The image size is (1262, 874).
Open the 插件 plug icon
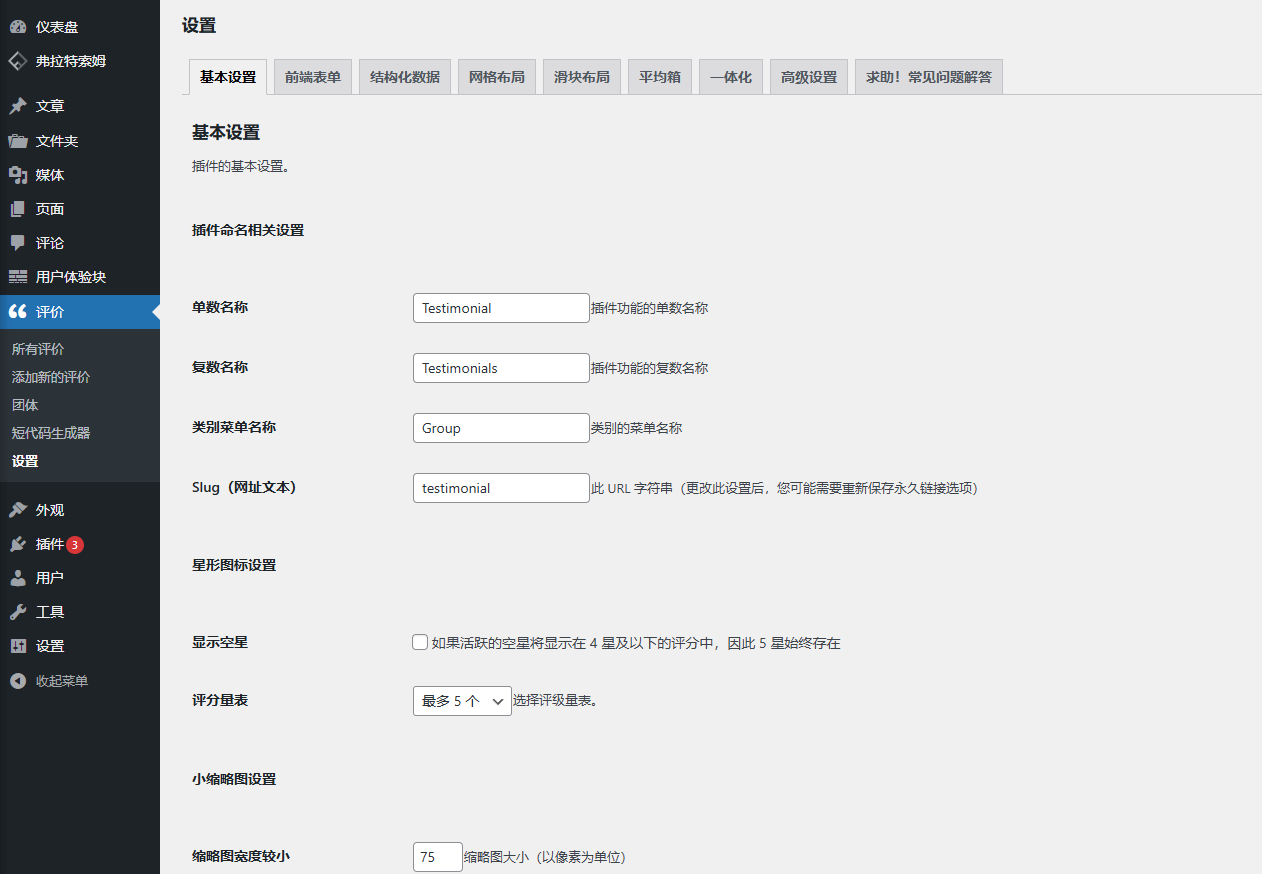[x=18, y=544]
